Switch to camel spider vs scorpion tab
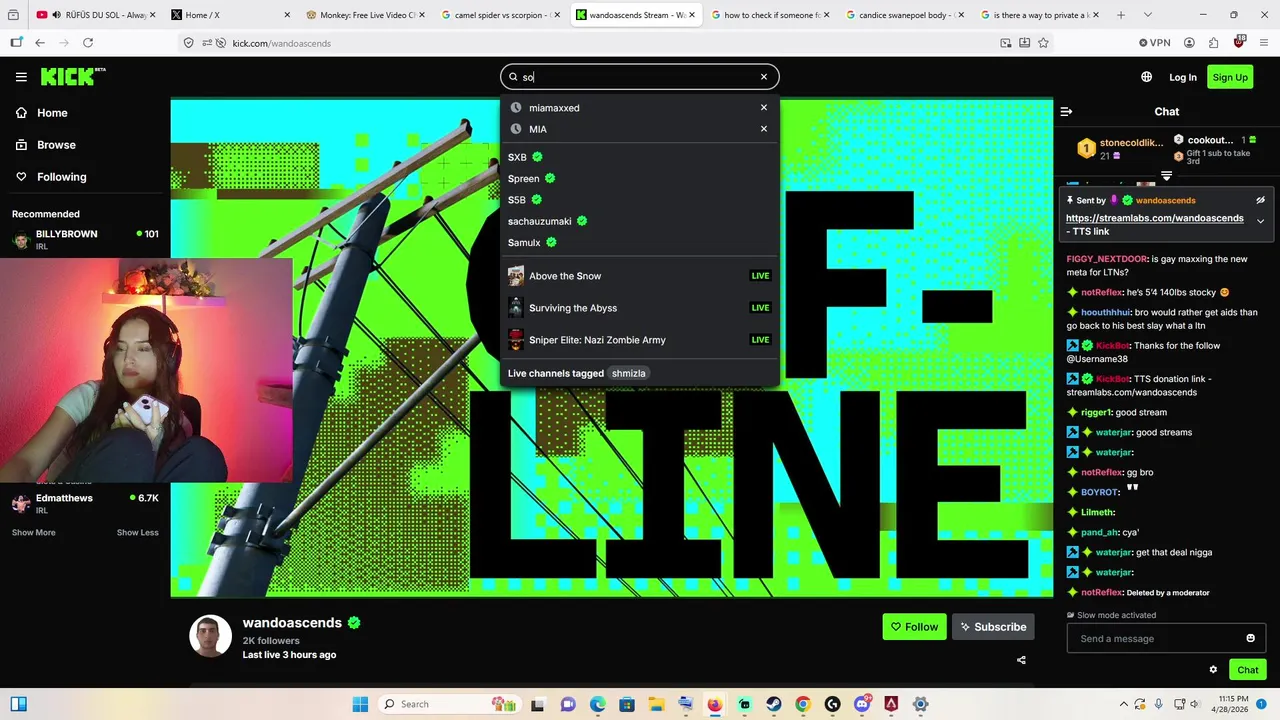This screenshot has width=1280, height=720. (500, 15)
